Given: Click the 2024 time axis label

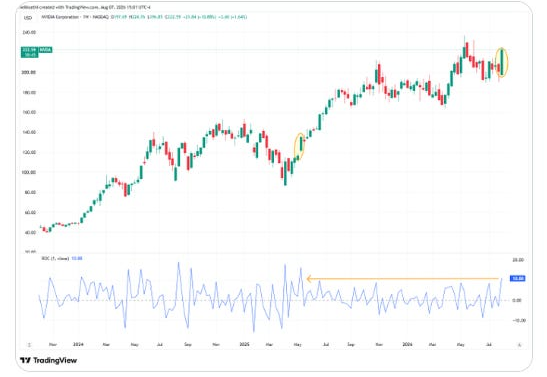Looking at the screenshot, I should tap(78, 344).
